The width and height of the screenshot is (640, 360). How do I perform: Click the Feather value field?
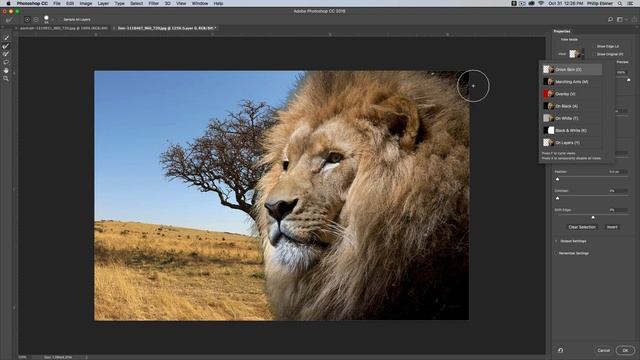coord(618,172)
